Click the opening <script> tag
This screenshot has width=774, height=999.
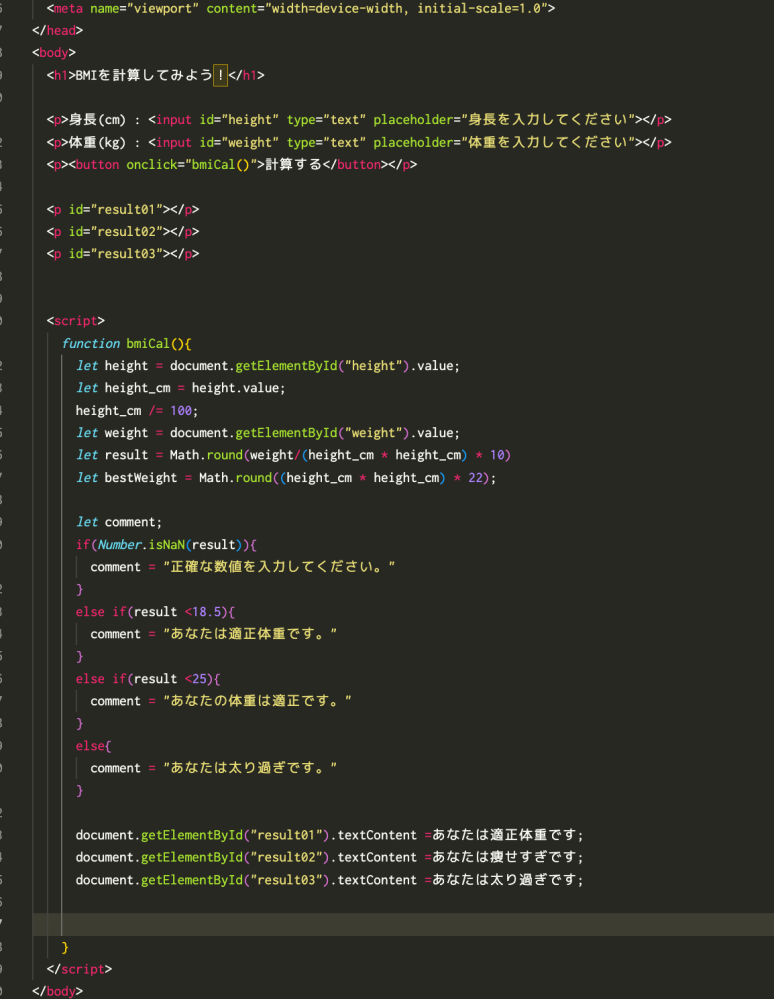click(x=76, y=321)
